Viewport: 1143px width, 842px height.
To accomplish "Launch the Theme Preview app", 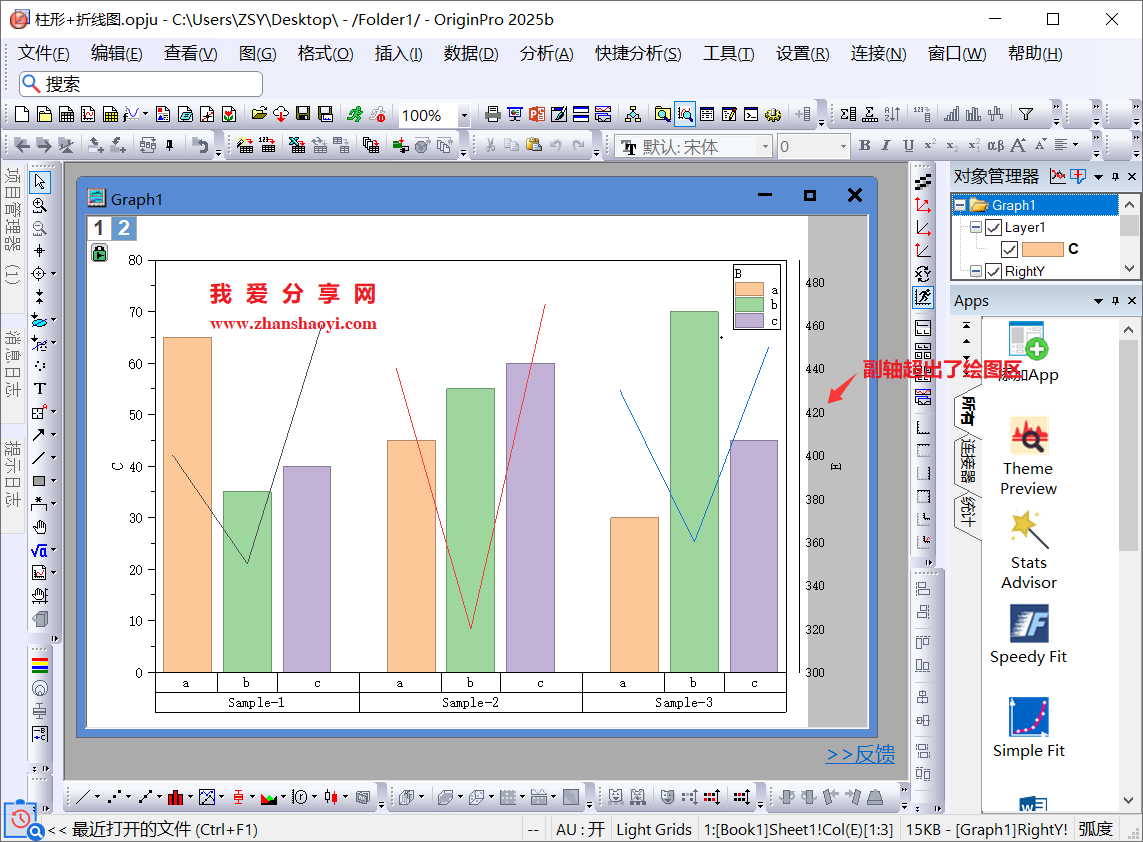I will pyautogui.click(x=1028, y=456).
